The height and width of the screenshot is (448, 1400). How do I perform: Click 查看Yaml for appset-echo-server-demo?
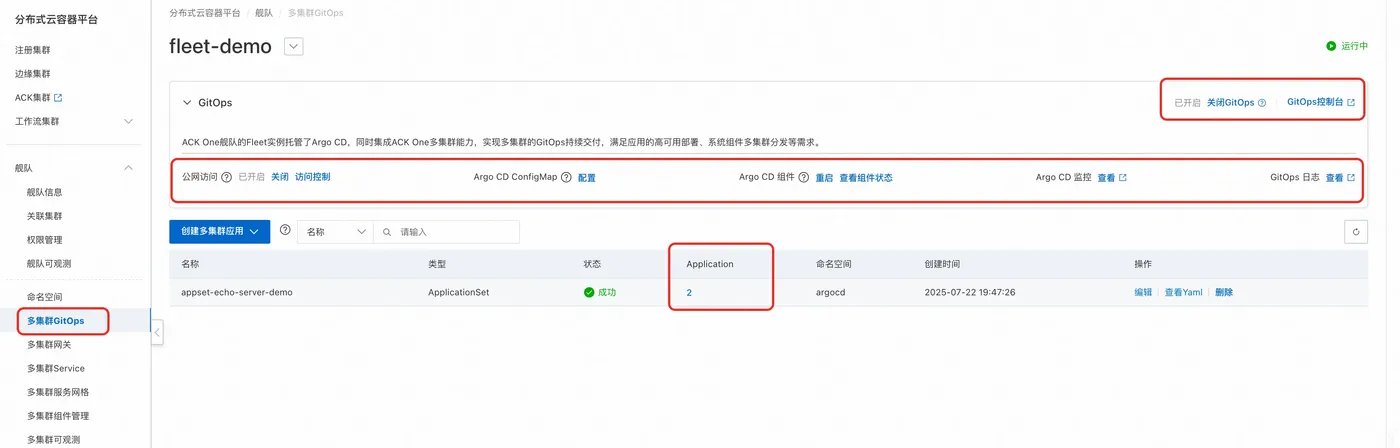click(1183, 292)
